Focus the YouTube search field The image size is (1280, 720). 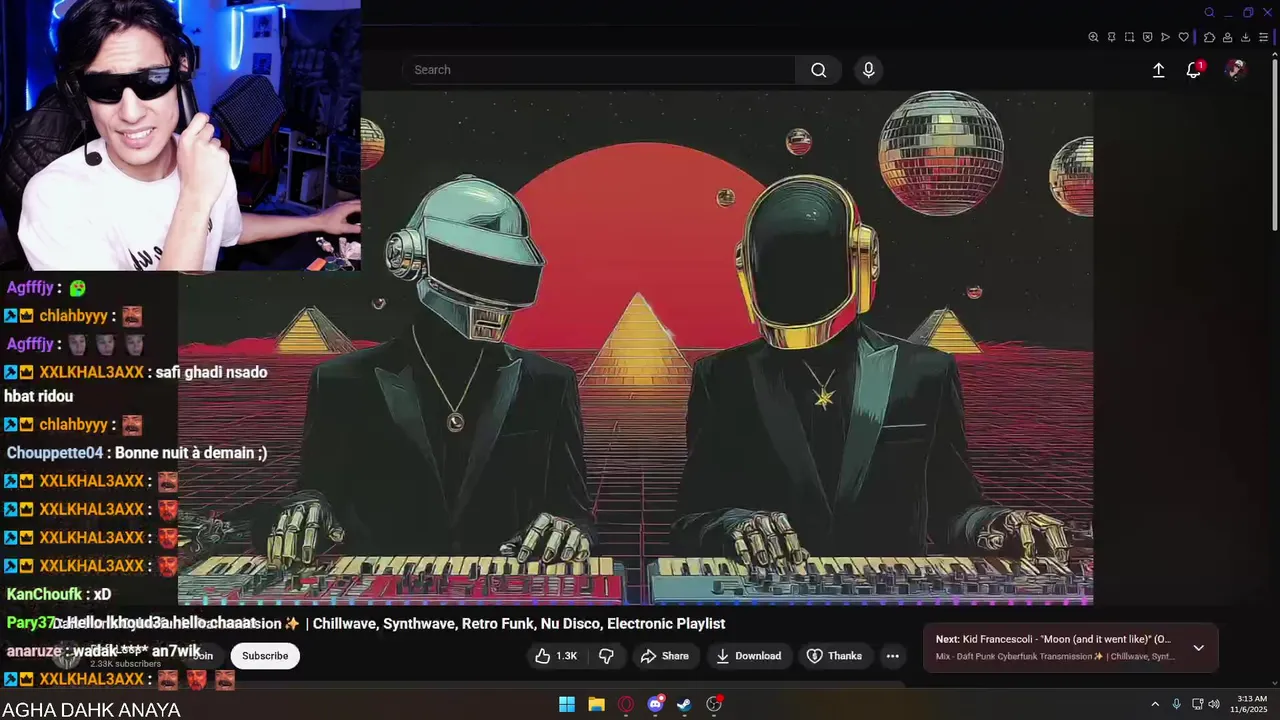click(599, 70)
